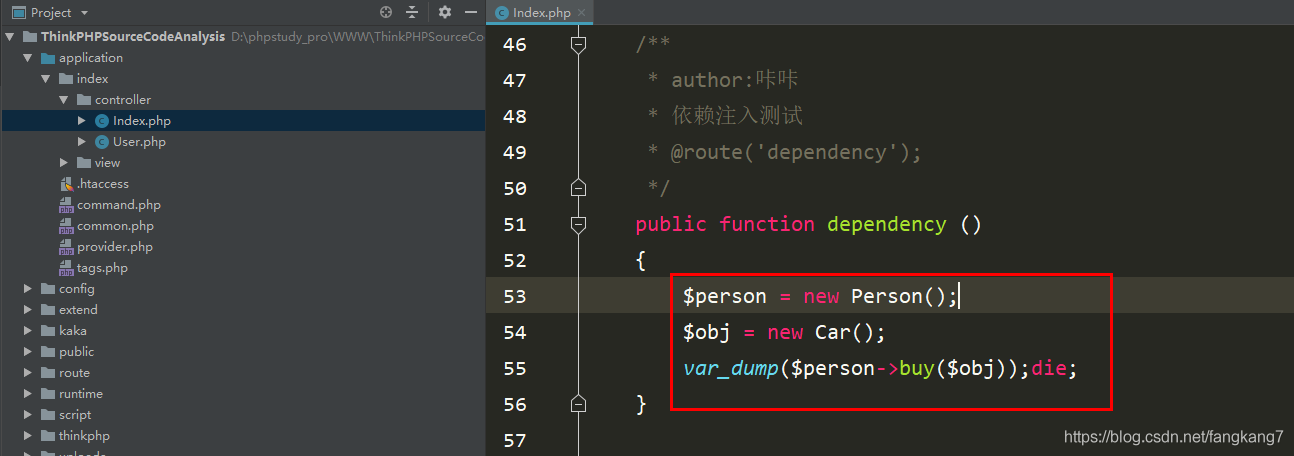This screenshot has width=1294, height=456.
Task: Collapse the controller folder
Action: [x=64, y=100]
